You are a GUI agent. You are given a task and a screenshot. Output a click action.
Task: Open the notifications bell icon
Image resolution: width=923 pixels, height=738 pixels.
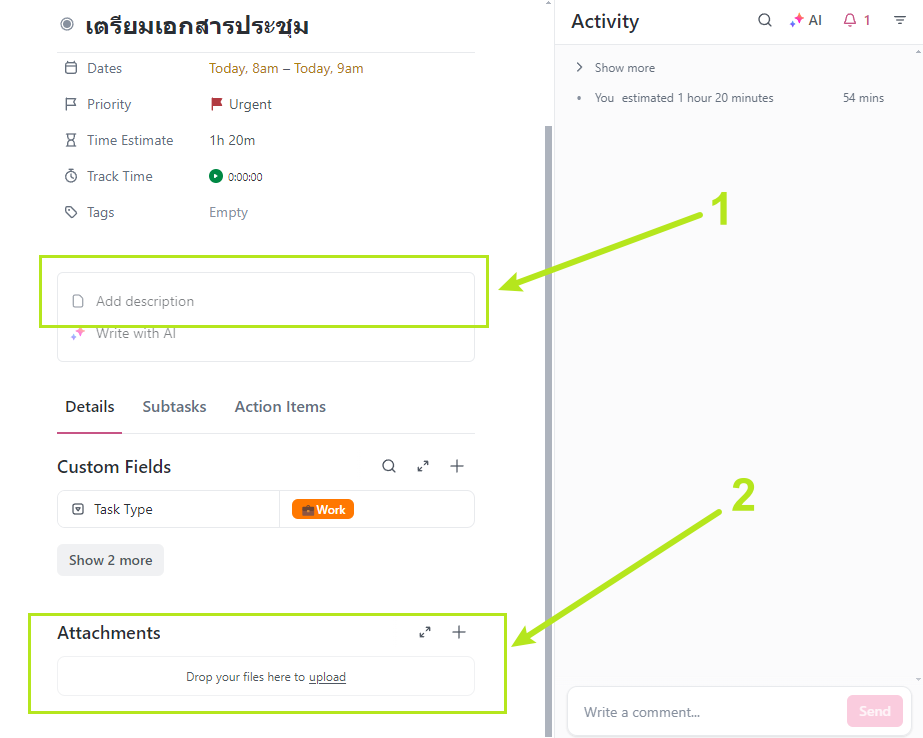click(850, 21)
